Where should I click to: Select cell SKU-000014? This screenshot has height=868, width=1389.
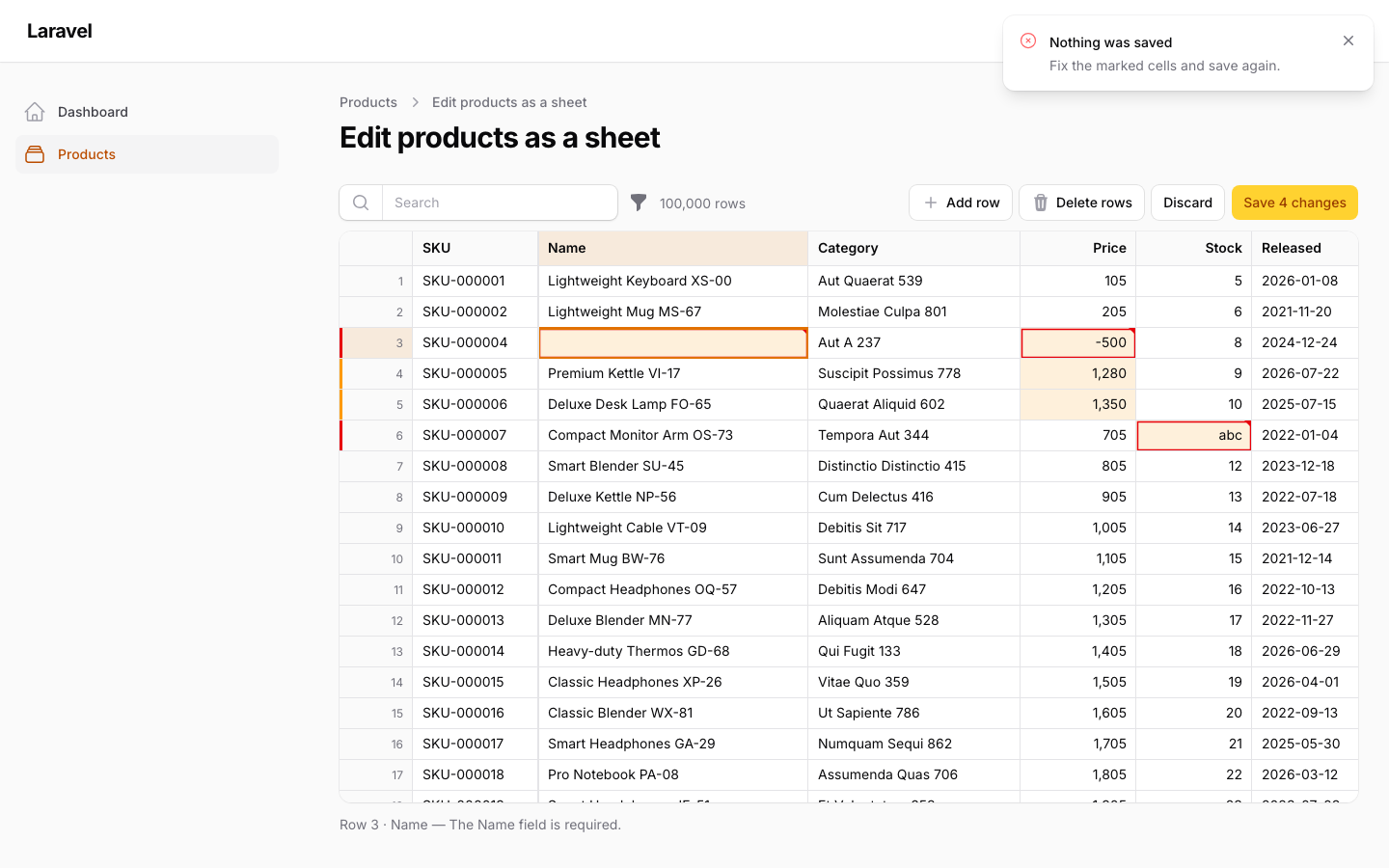tap(476, 651)
